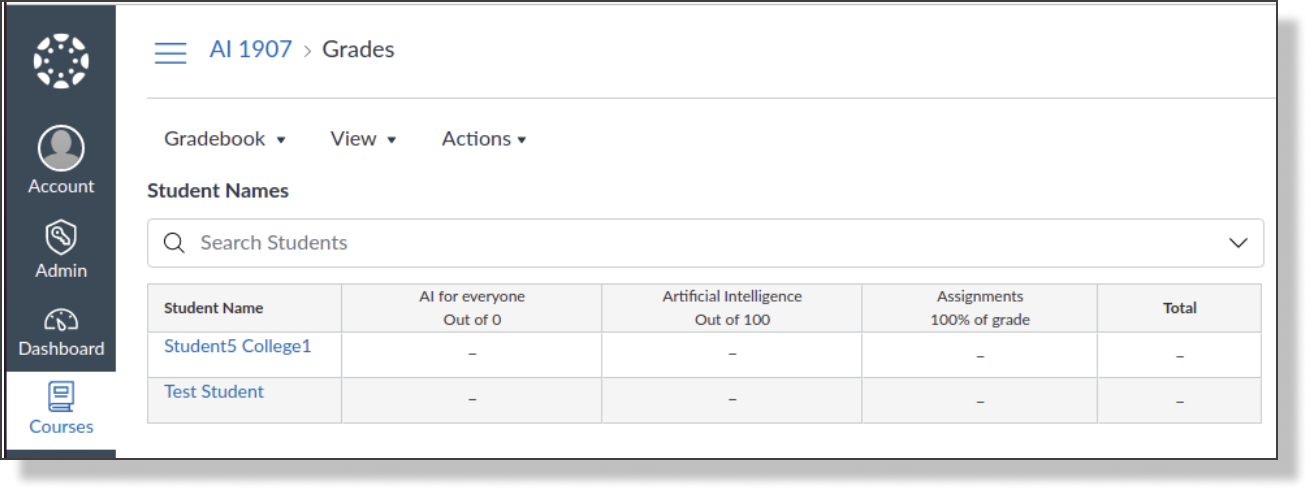Click the Canvas logo icon
The image size is (1308, 490).
61,60
